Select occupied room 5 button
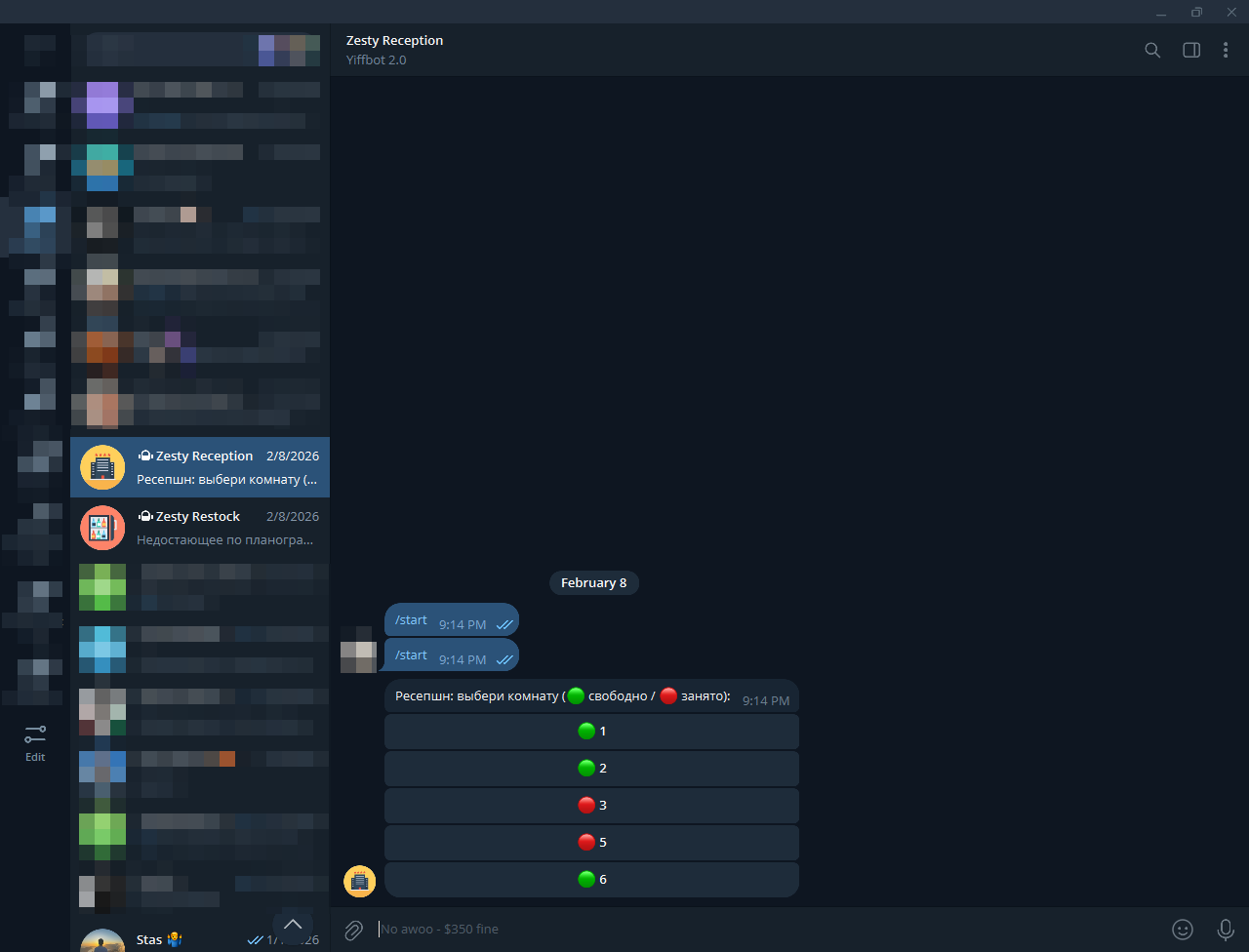This screenshot has width=1249, height=952. (x=591, y=843)
